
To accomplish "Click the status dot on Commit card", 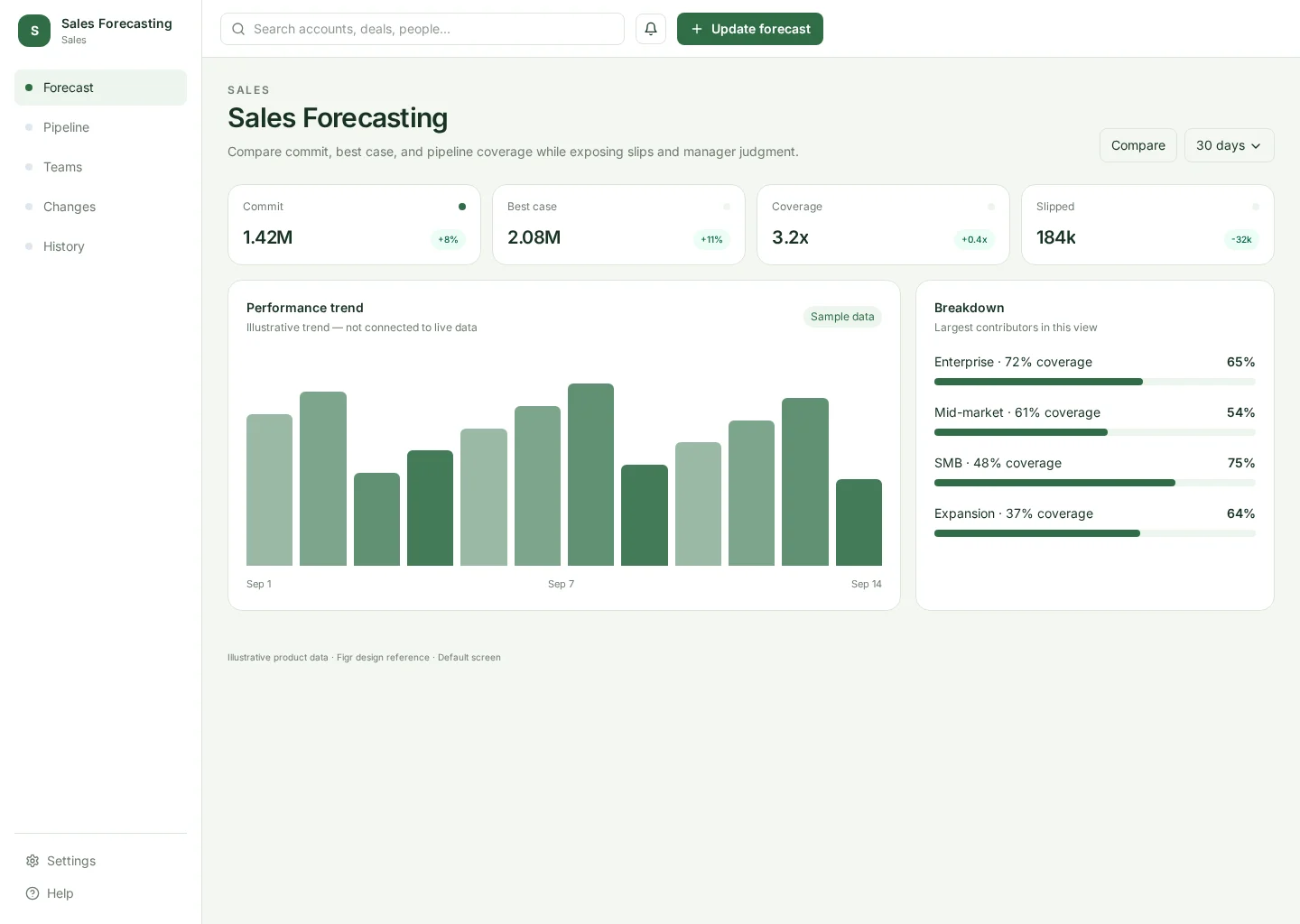I will (x=462, y=207).
